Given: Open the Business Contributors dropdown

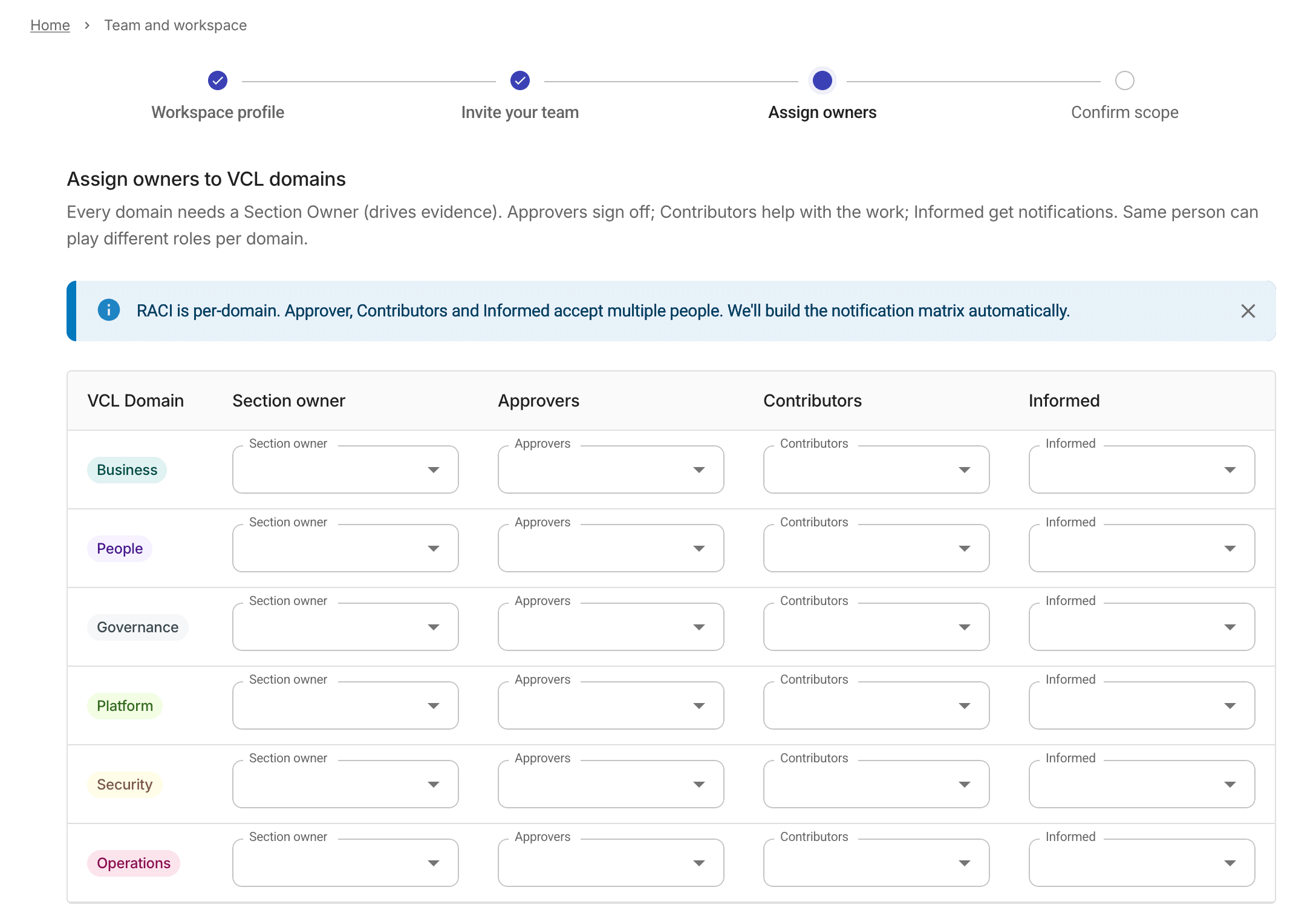Looking at the screenshot, I should click(876, 469).
